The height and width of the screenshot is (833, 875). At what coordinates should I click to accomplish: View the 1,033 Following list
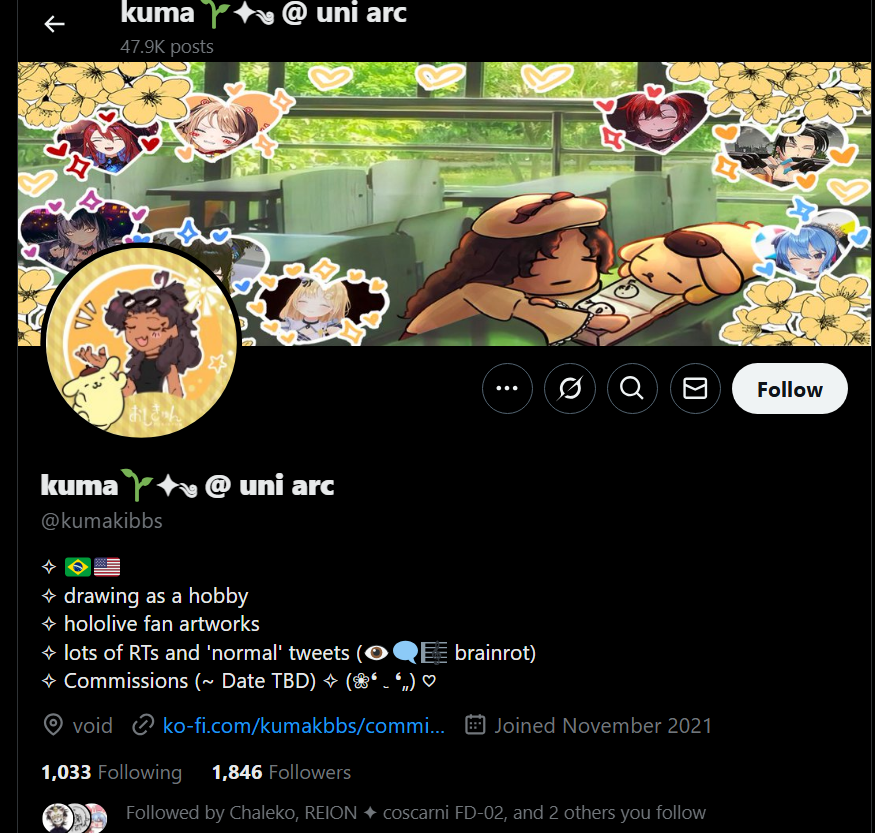tap(112, 772)
